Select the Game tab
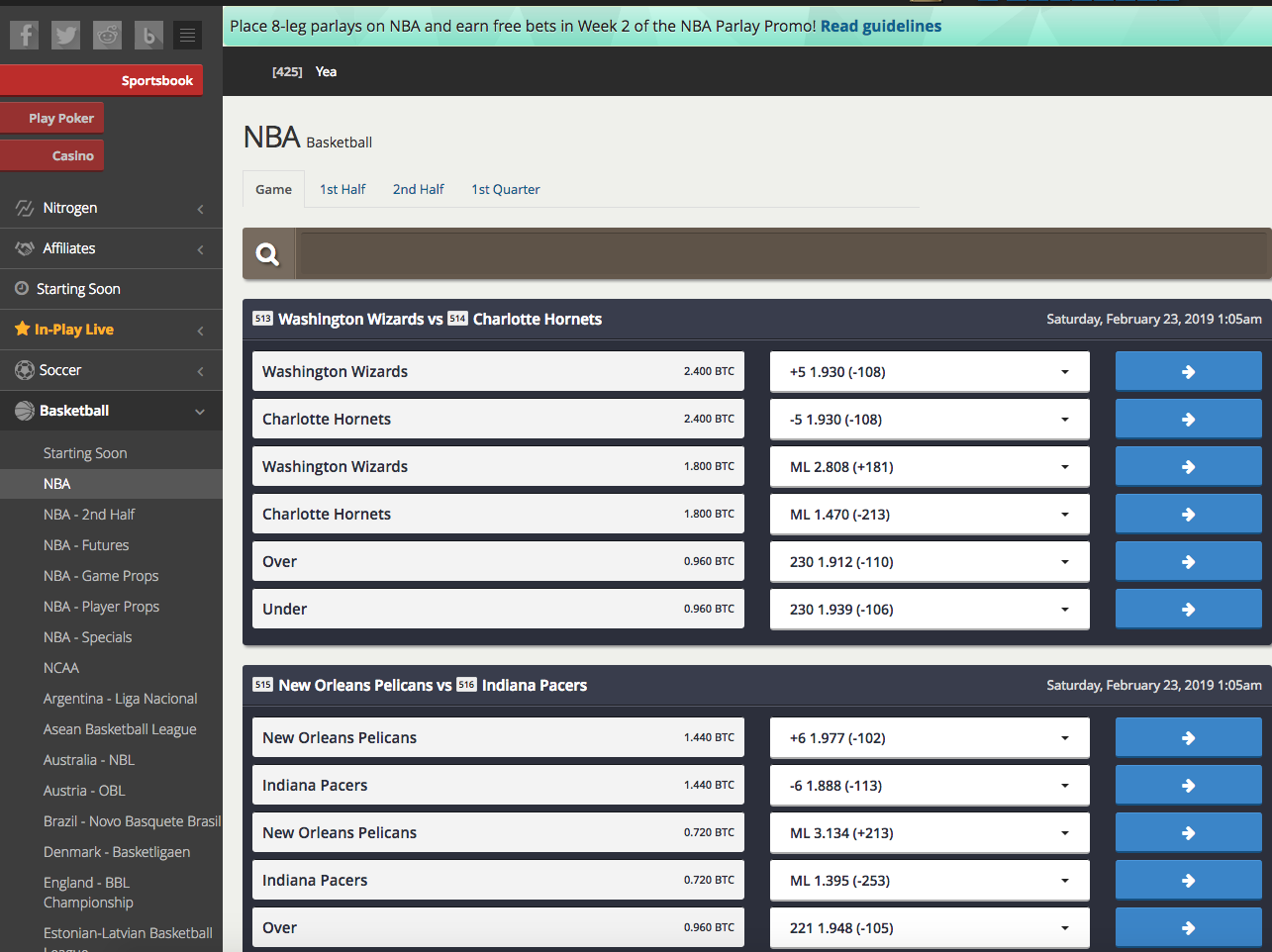The height and width of the screenshot is (952, 1272). click(x=273, y=189)
